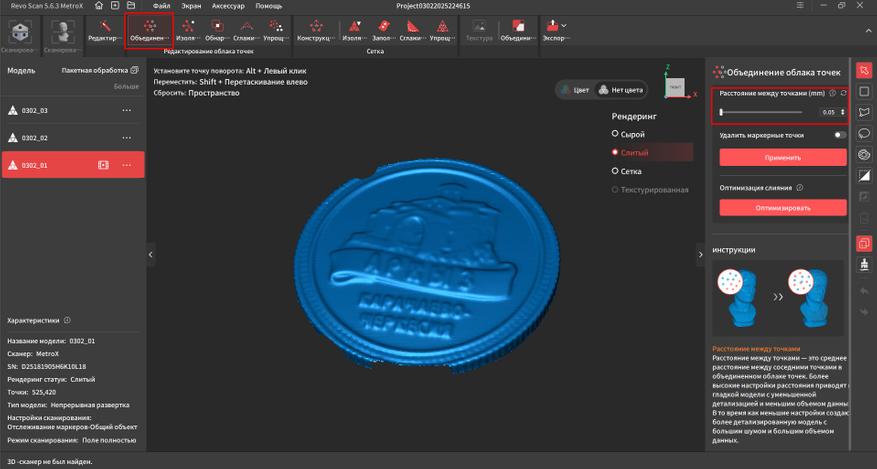Open options menu for 0302_01
The width and height of the screenshot is (877, 469).
pos(127,165)
